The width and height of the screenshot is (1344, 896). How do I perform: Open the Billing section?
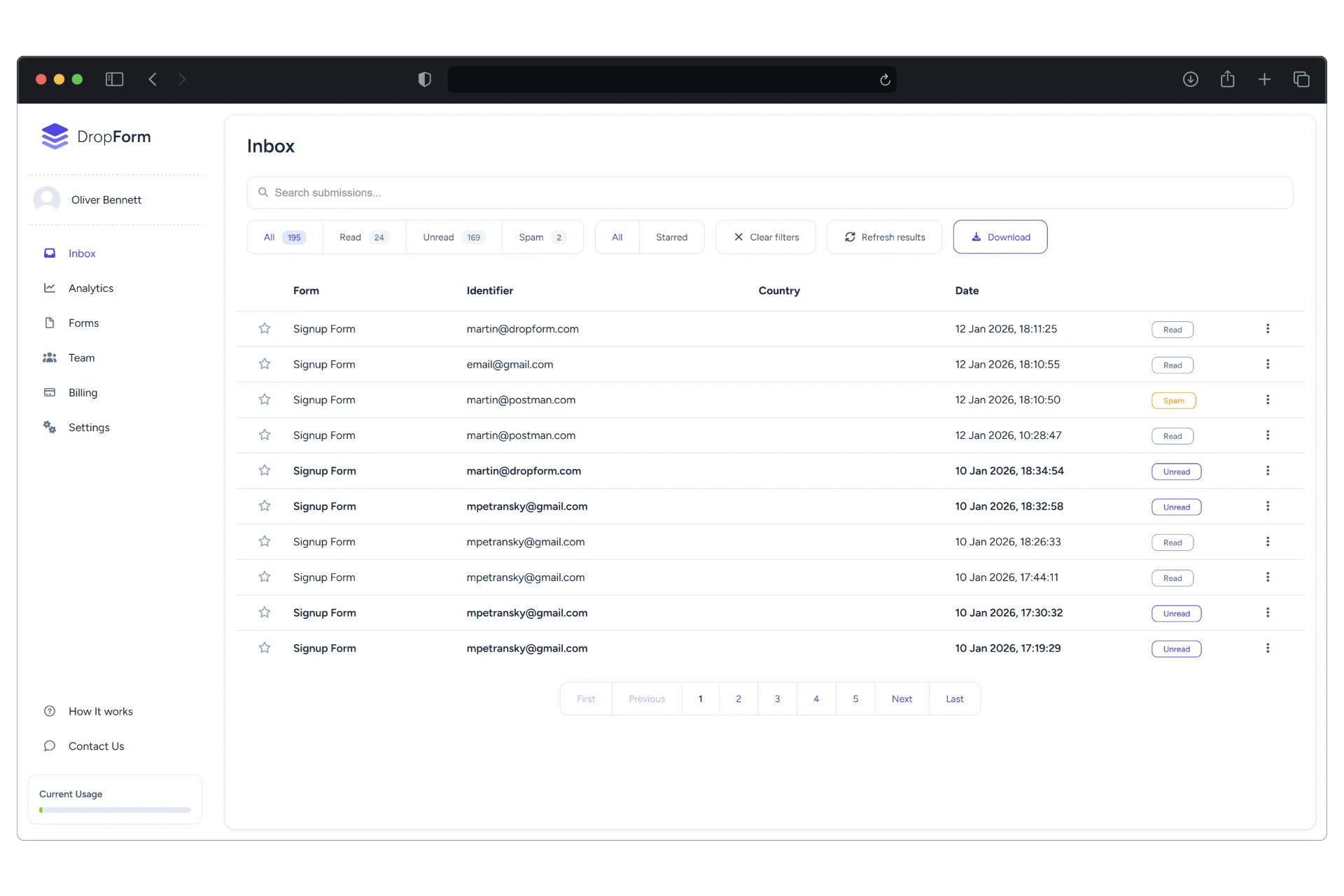pyautogui.click(x=83, y=392)
